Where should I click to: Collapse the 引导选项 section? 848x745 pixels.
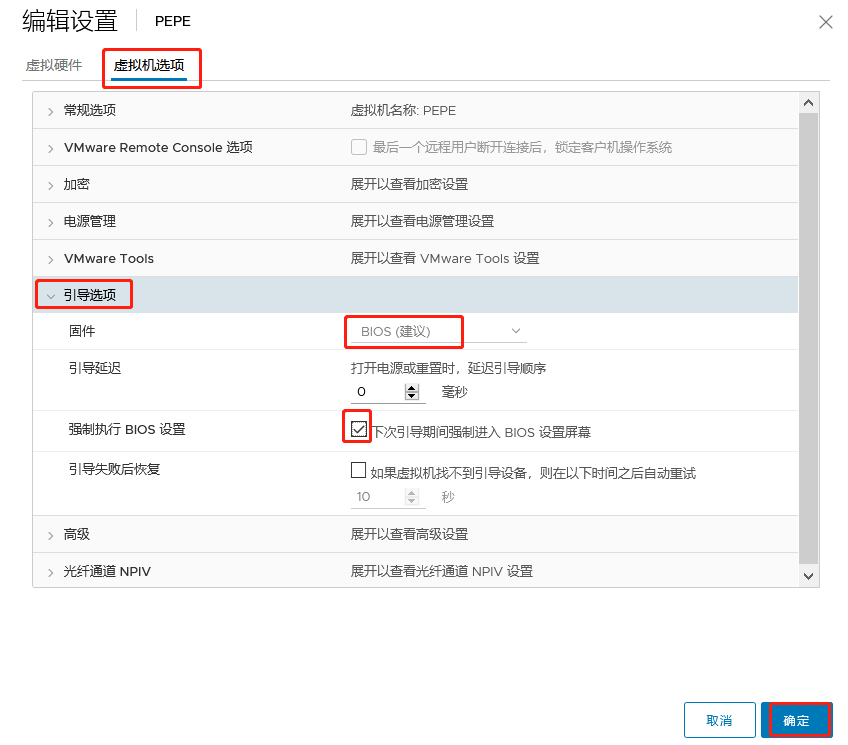(x=50, y=296)
